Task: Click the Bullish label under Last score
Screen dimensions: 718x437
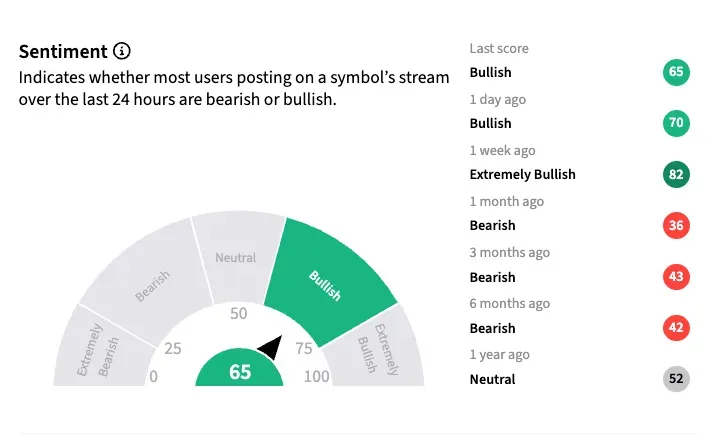Action: [x=490, y=73]
